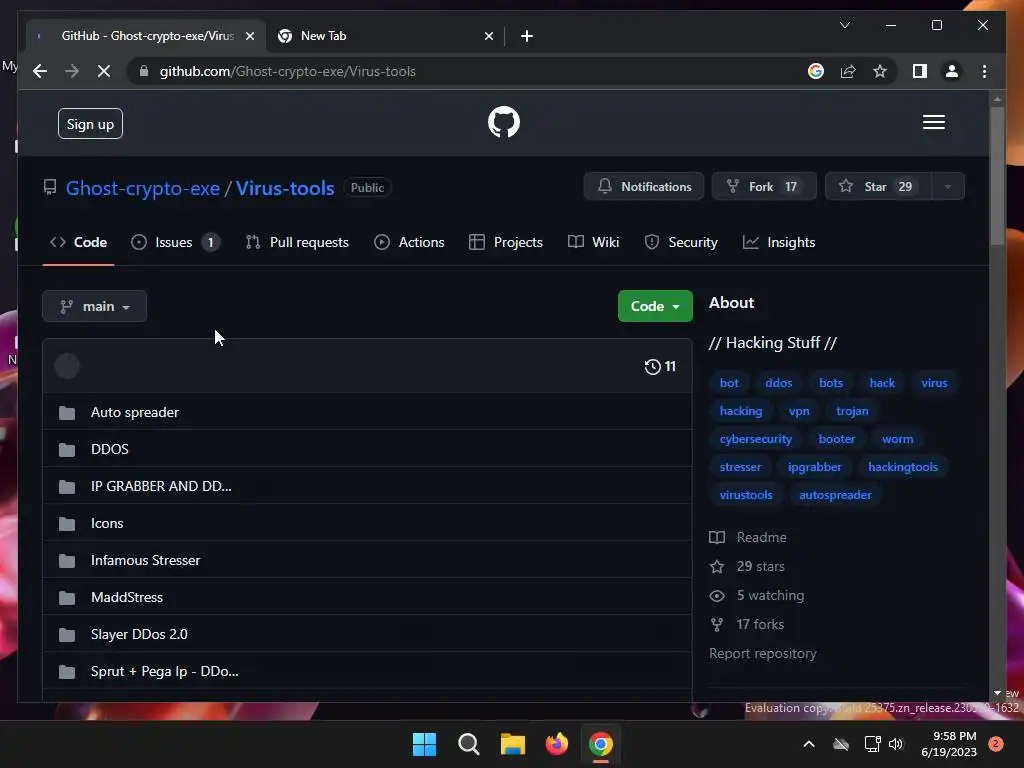
Task: Open the Slayer DDos 2.0 folder
Action: click(139, 635)
